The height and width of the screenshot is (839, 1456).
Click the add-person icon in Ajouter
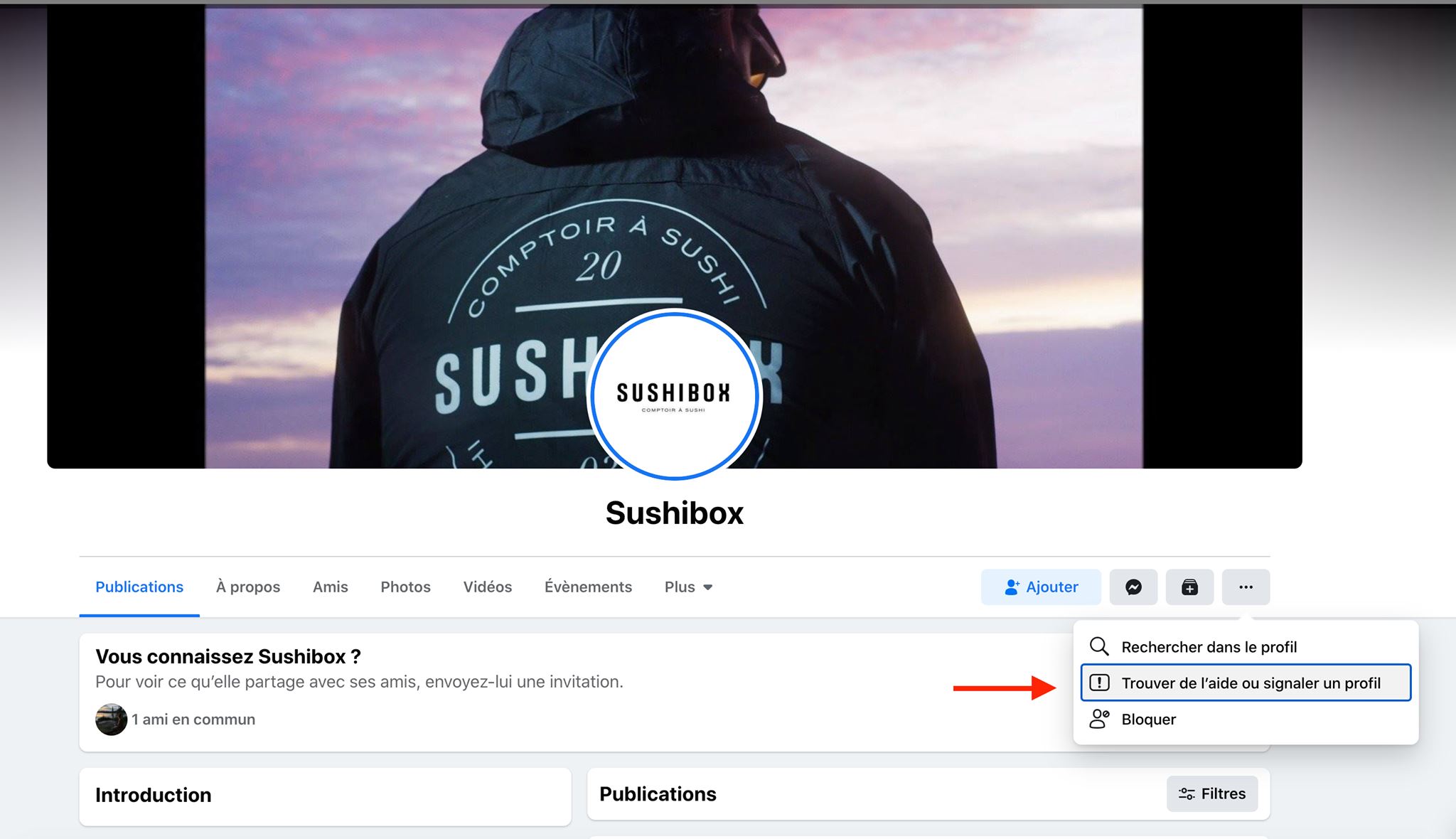(1012, 587)
